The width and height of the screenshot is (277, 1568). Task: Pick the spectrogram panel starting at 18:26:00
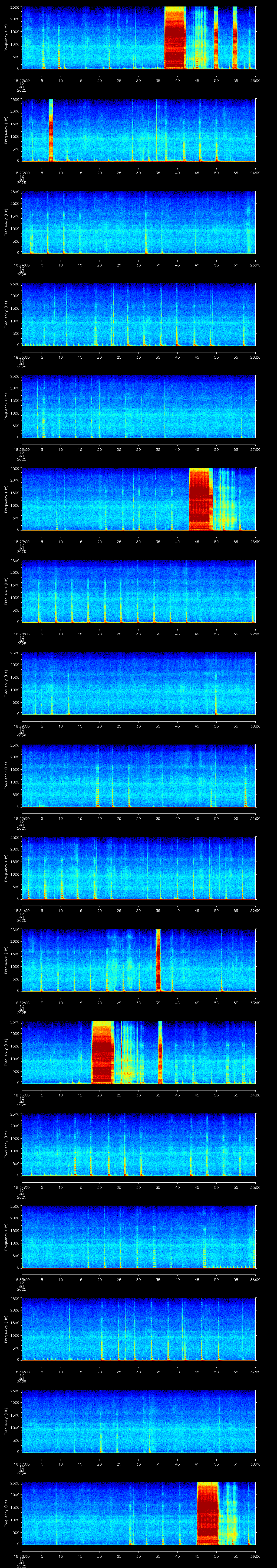click(139, 407)
